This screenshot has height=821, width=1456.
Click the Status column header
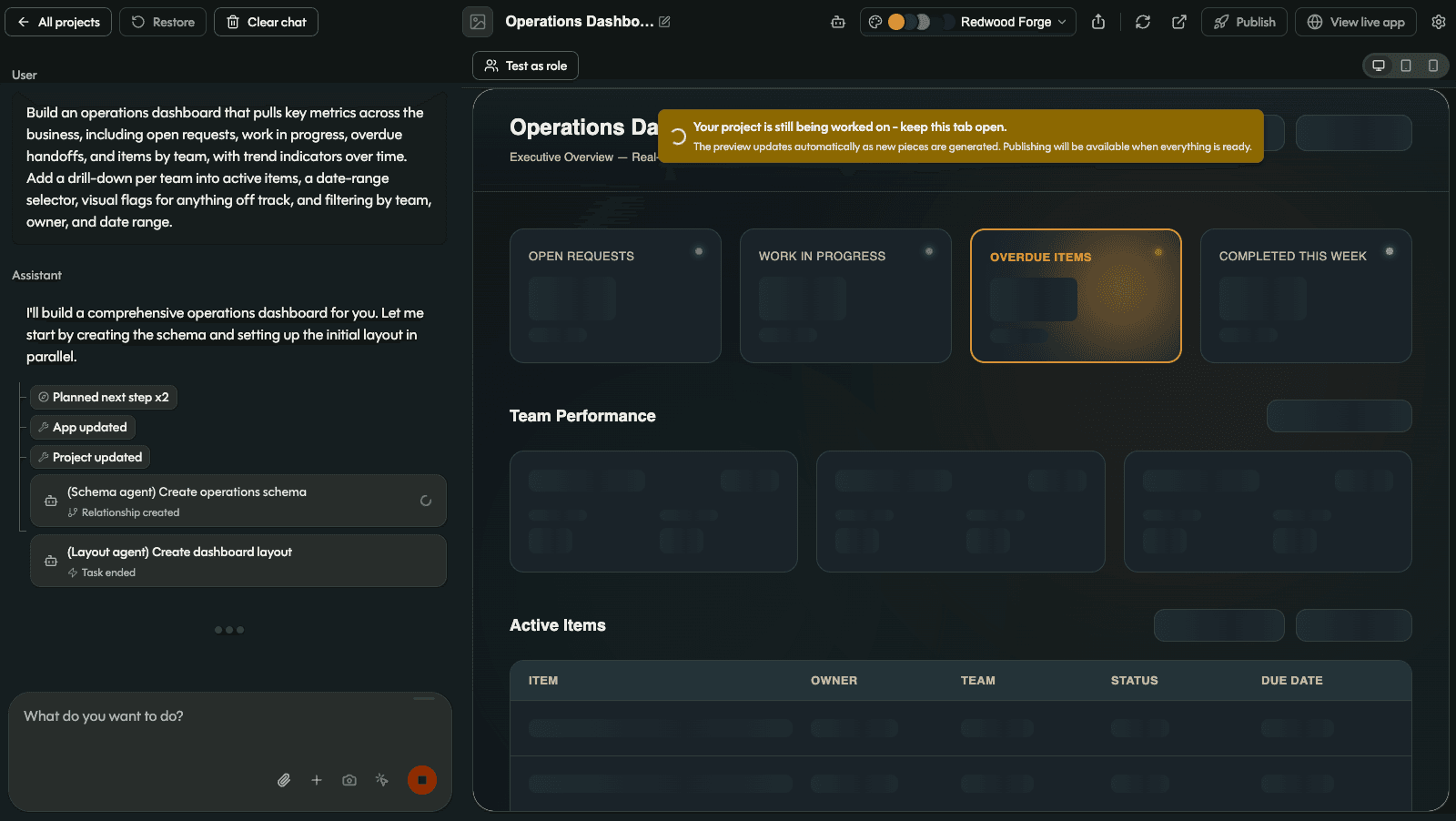click(1134, 681)
